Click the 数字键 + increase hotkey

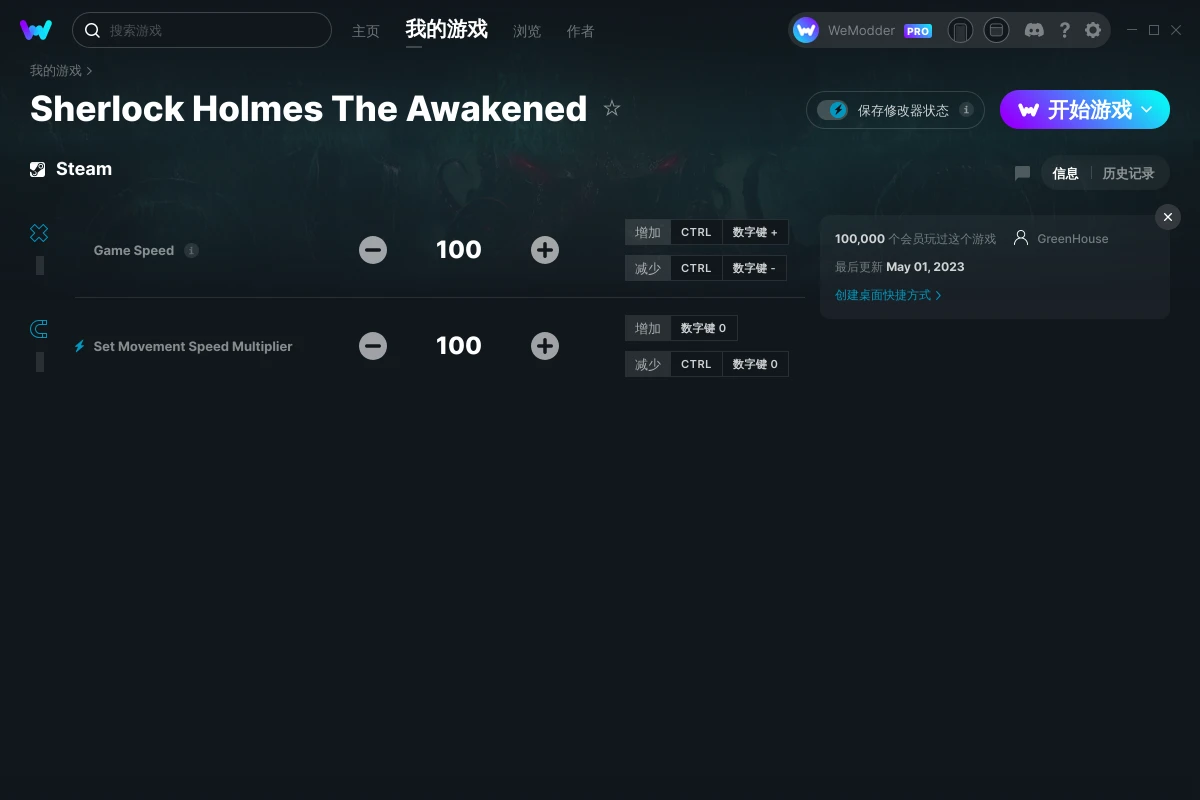click(755, 232)
